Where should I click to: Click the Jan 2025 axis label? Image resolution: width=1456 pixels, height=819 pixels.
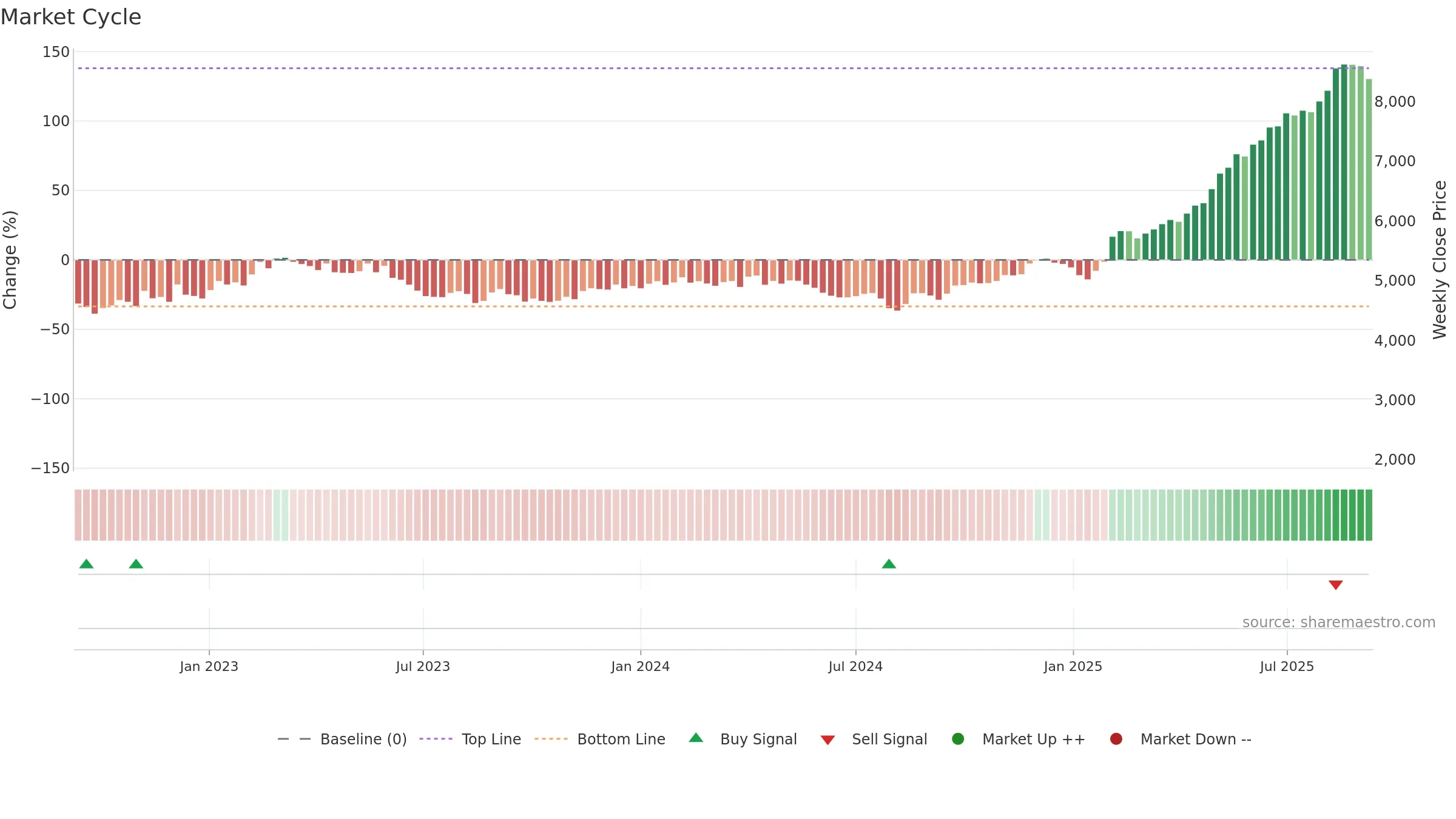pyautogui.click(x=1073, y=667)
